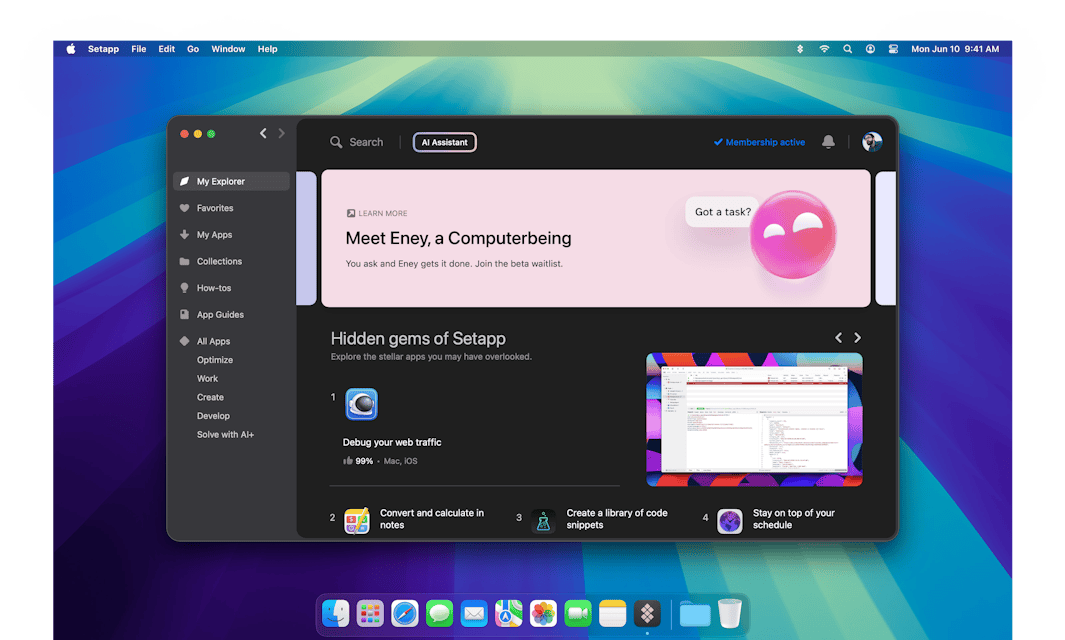This screenshot has width=1065, height=640.
Task: Open the Go menu
Action: [x=193, y=49]
